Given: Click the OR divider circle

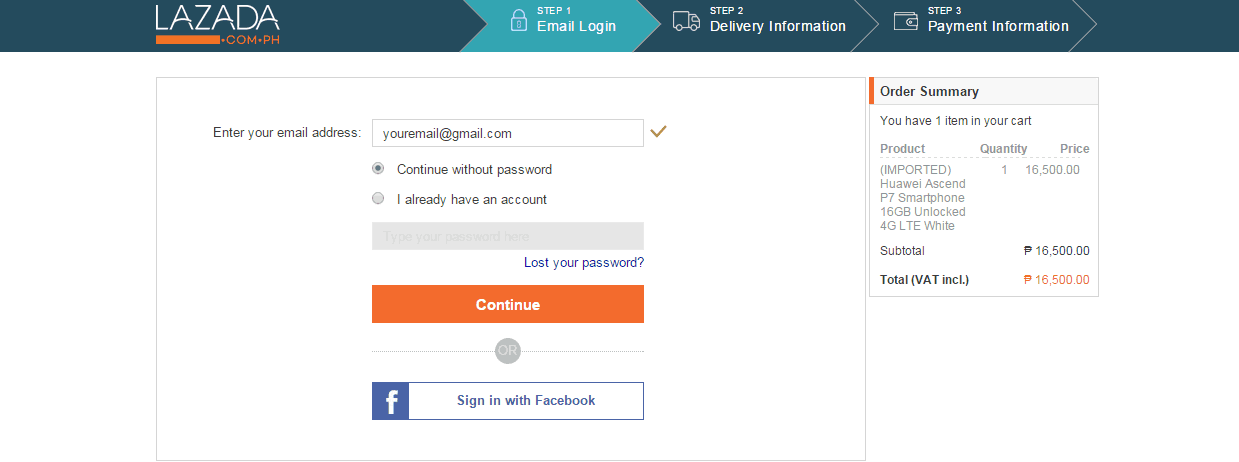Looking at the screenshot, I should point(508,351).
